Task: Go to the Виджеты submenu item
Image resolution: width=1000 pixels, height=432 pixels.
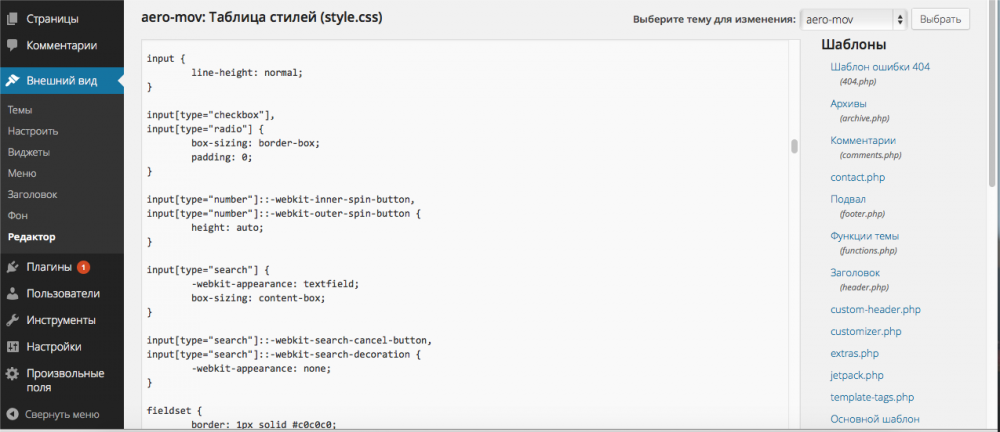Action: click(x=28, y=152)
